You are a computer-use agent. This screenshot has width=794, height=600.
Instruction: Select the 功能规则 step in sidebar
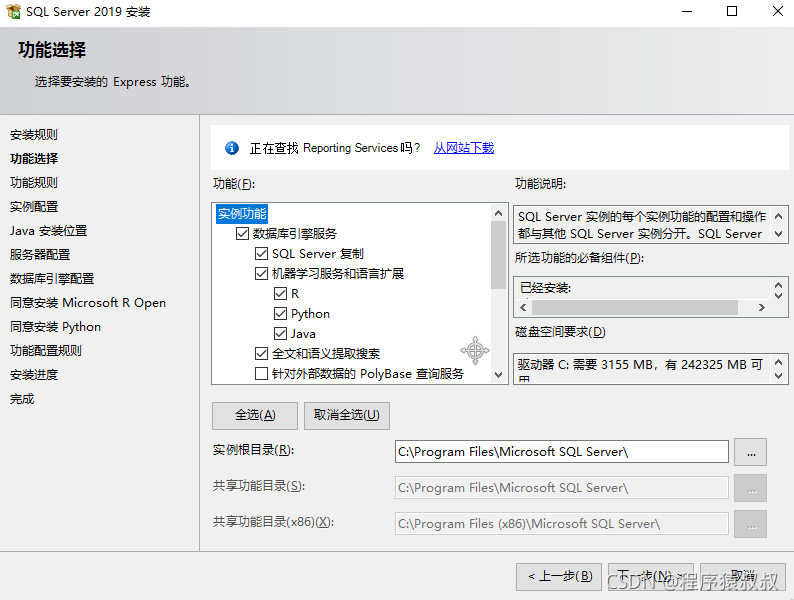tap(33, 182)
